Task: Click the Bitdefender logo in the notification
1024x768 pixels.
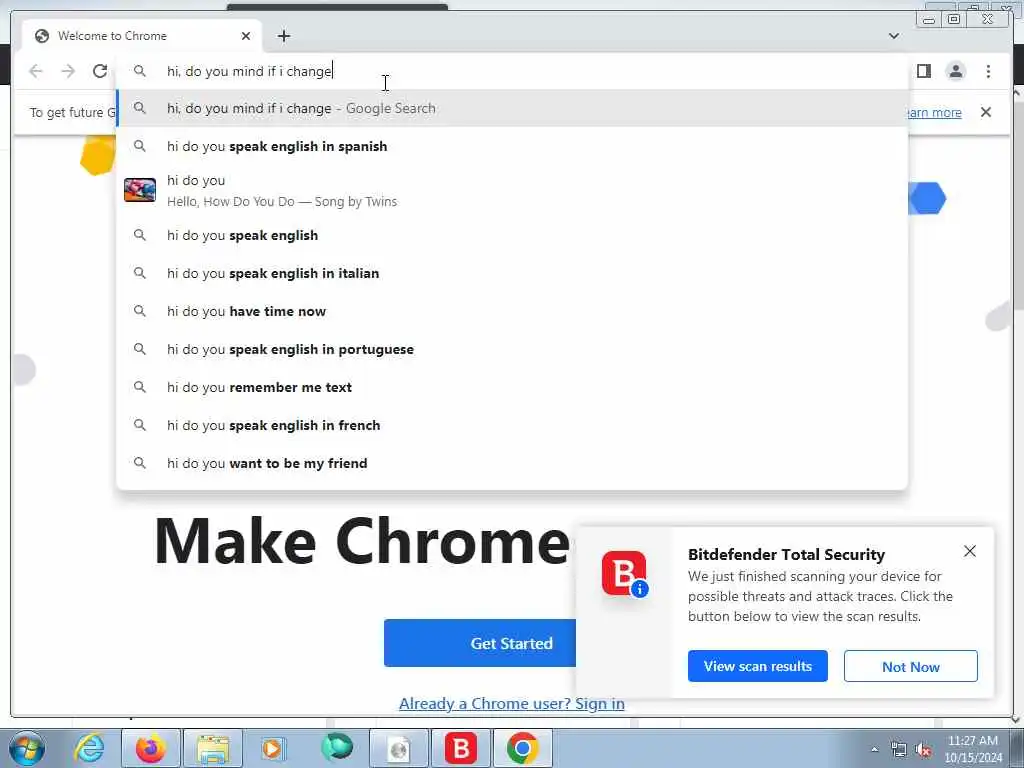Action: (624, 573)
